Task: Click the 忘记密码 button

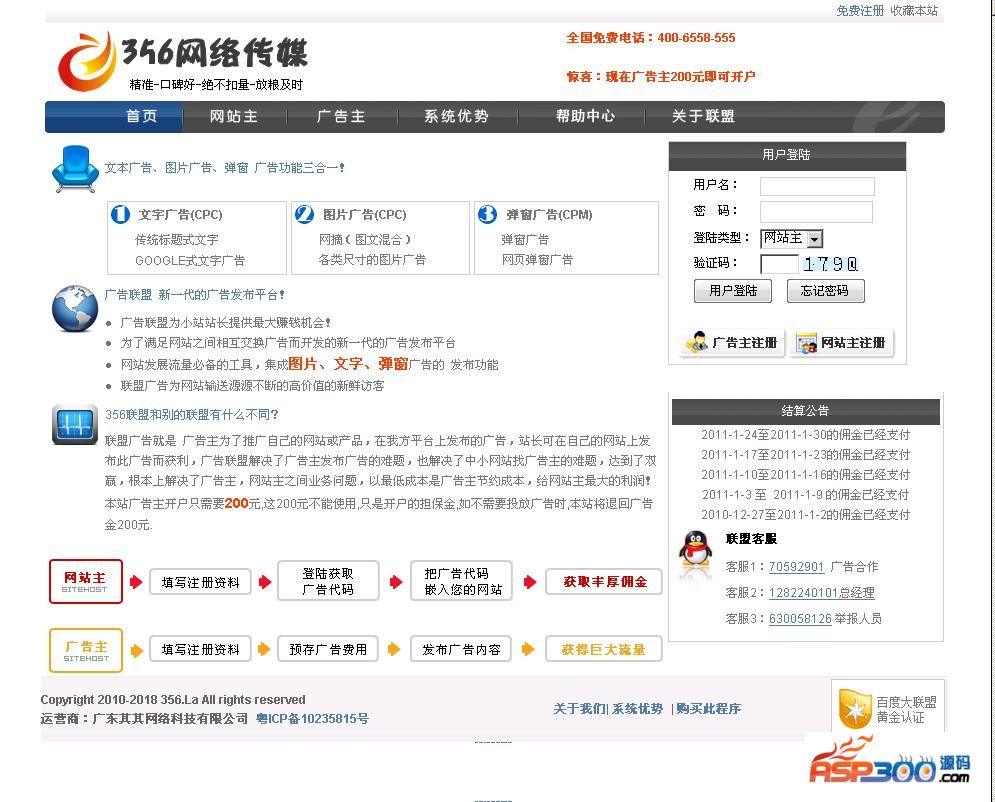Action: point(826,291)
